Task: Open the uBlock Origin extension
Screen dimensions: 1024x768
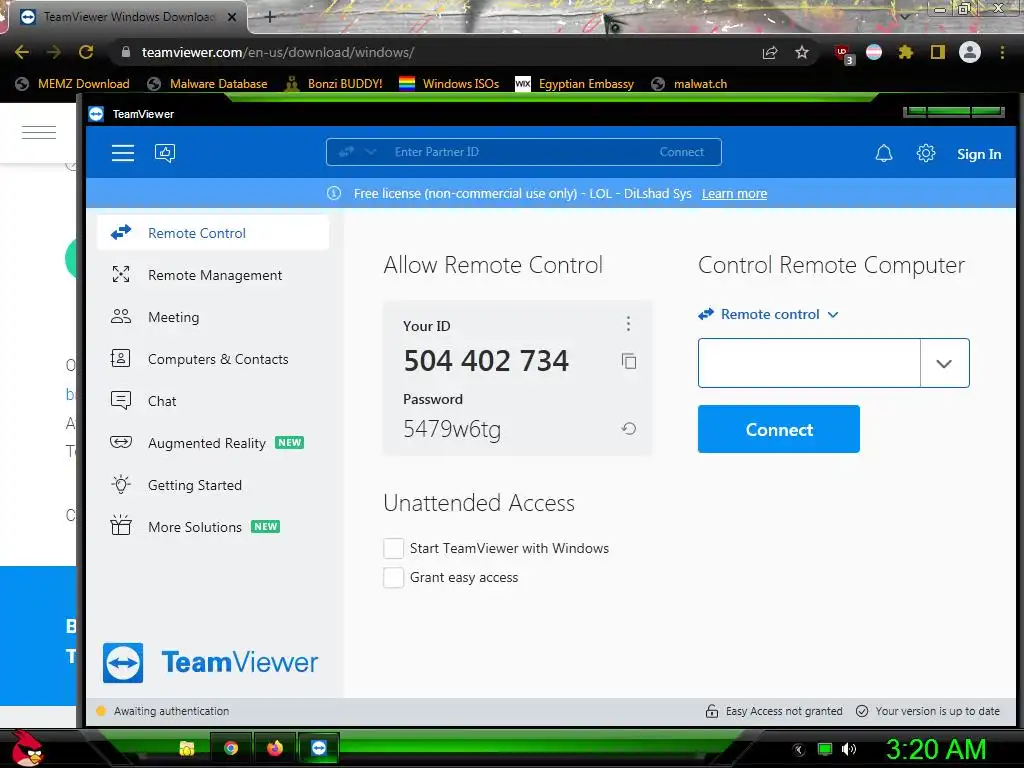Action: point(843,54)
